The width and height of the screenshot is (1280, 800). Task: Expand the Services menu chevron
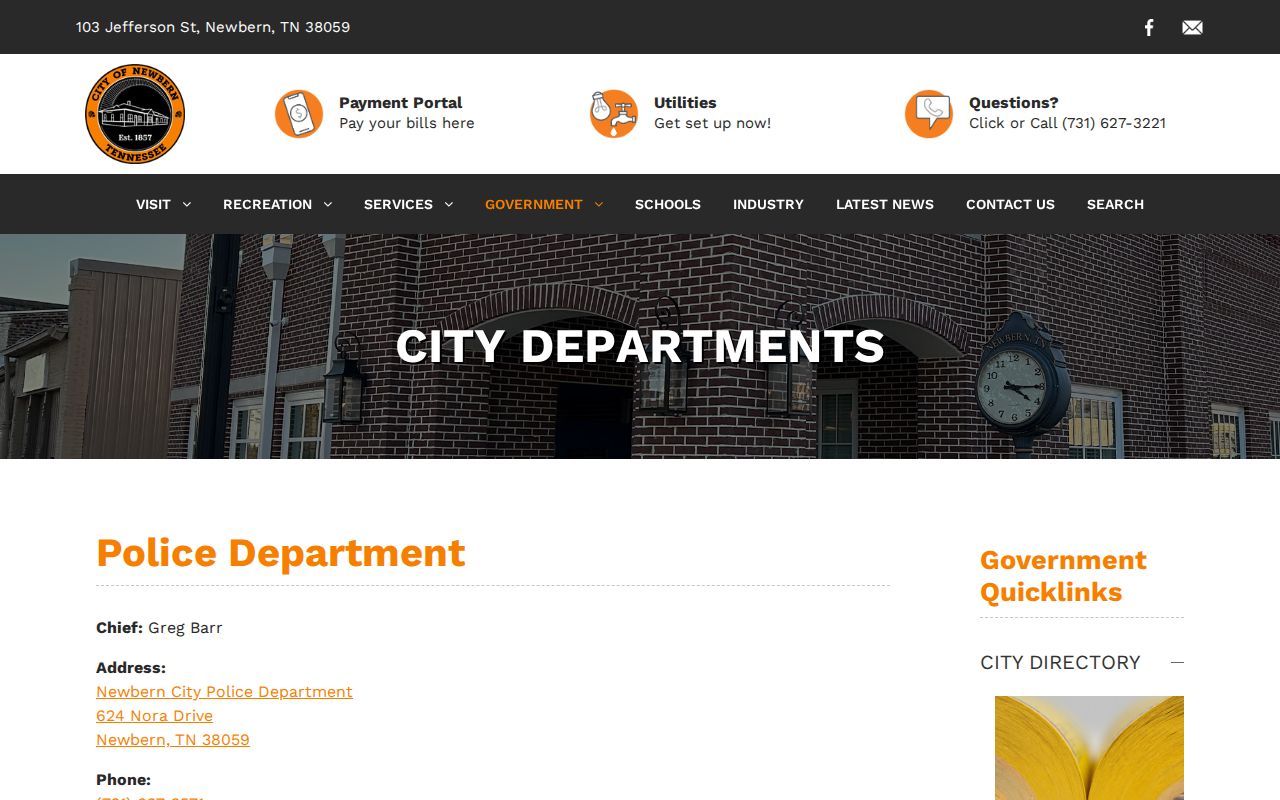point(449,204)
